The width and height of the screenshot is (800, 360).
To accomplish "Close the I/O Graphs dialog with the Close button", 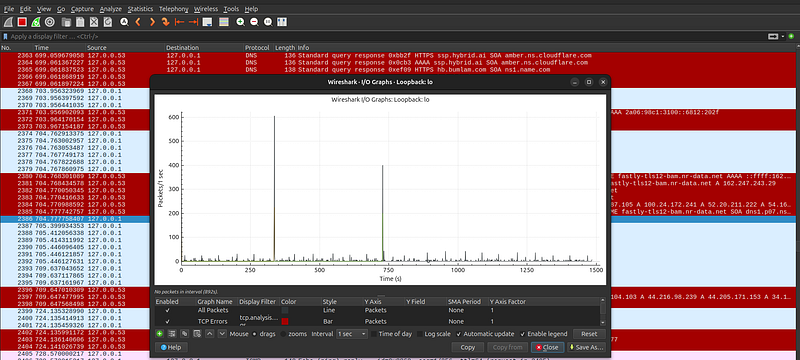I will pos(547,347).
